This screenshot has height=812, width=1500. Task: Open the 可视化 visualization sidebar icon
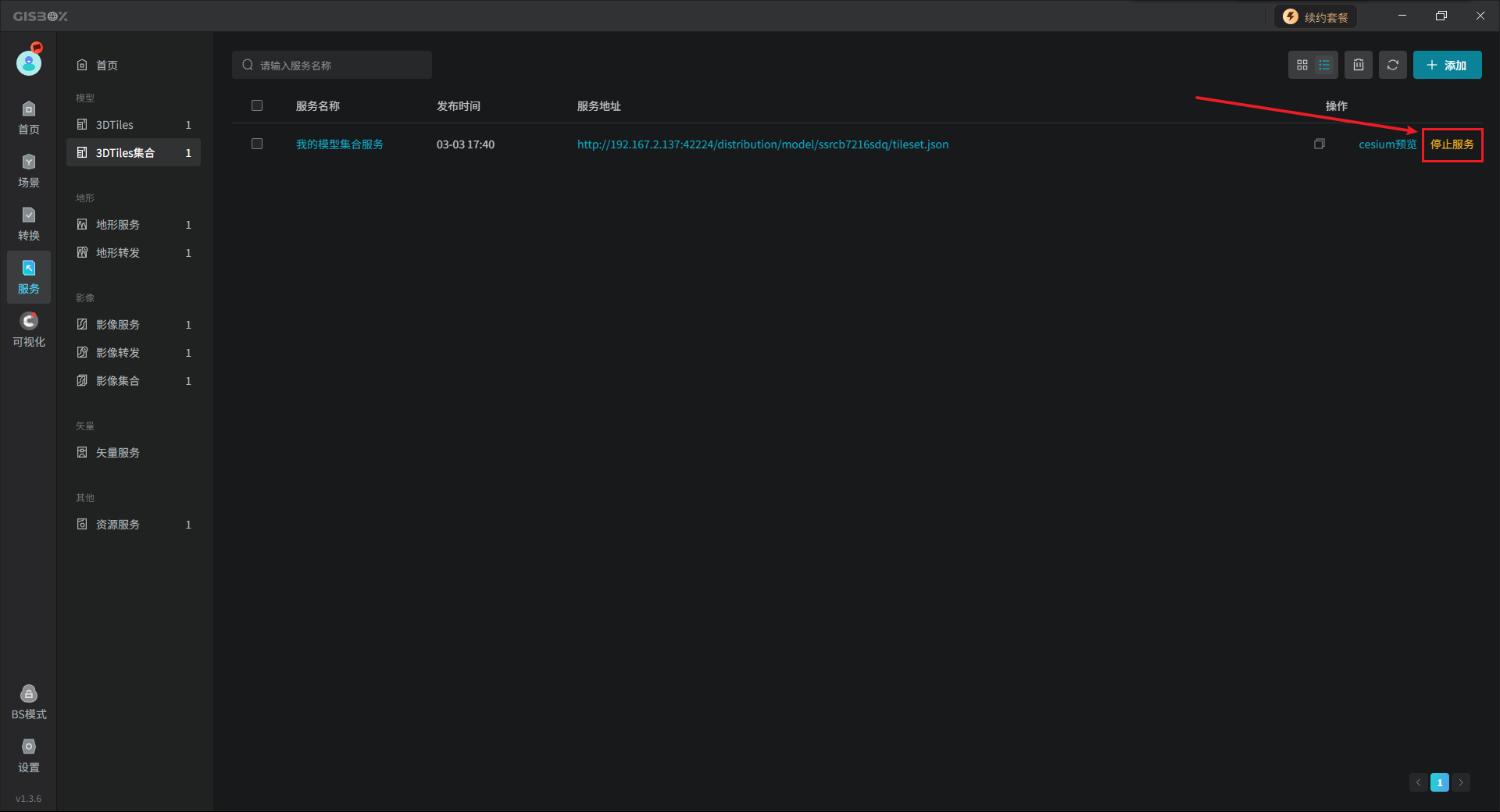tap(29, 329)
